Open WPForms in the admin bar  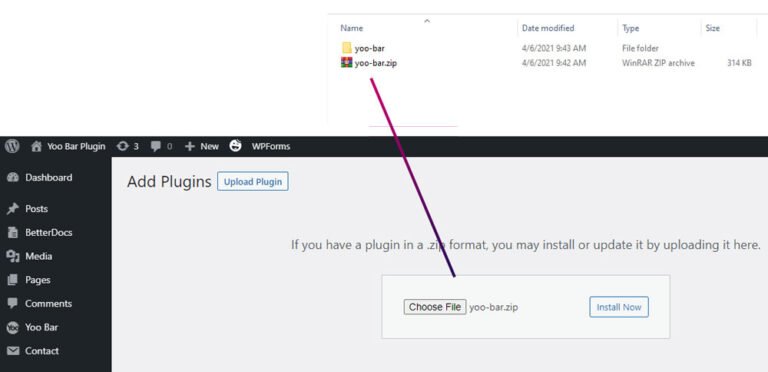[271, 146]
